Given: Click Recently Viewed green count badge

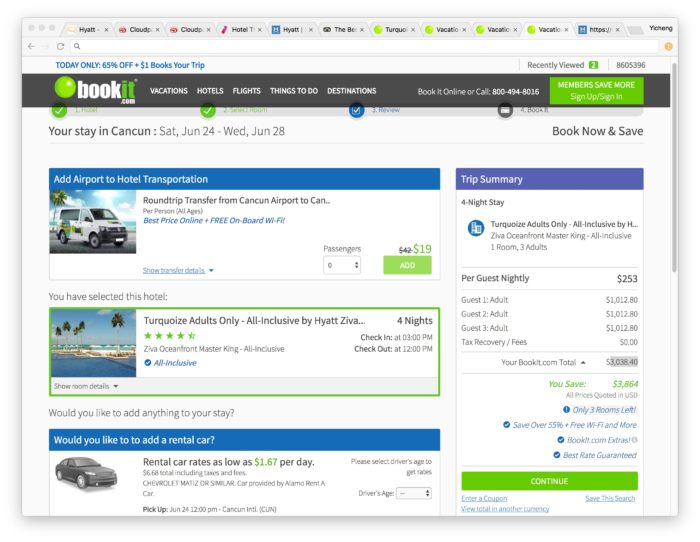Looking at the screenshot, I should [x=593, y=65].
